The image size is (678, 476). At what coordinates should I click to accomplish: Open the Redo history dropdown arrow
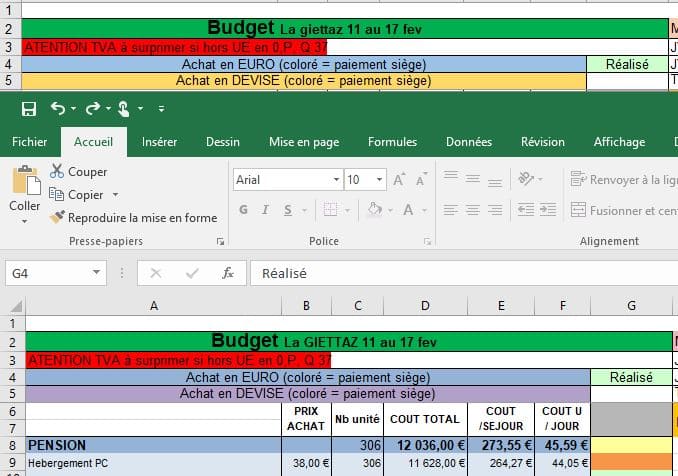pos(108,109)
